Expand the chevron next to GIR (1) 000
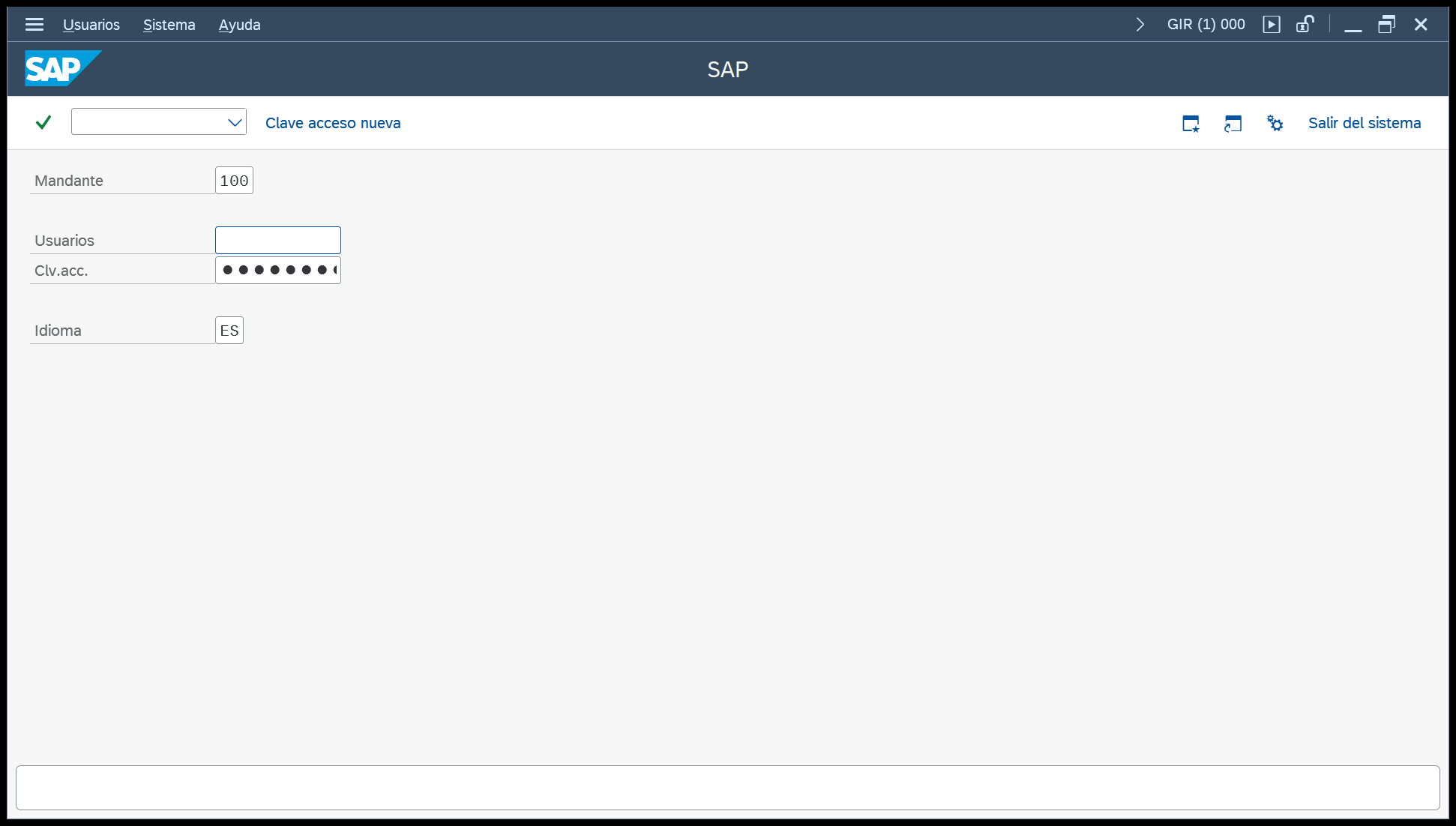1456x826 pixels. pos(1140,25)
